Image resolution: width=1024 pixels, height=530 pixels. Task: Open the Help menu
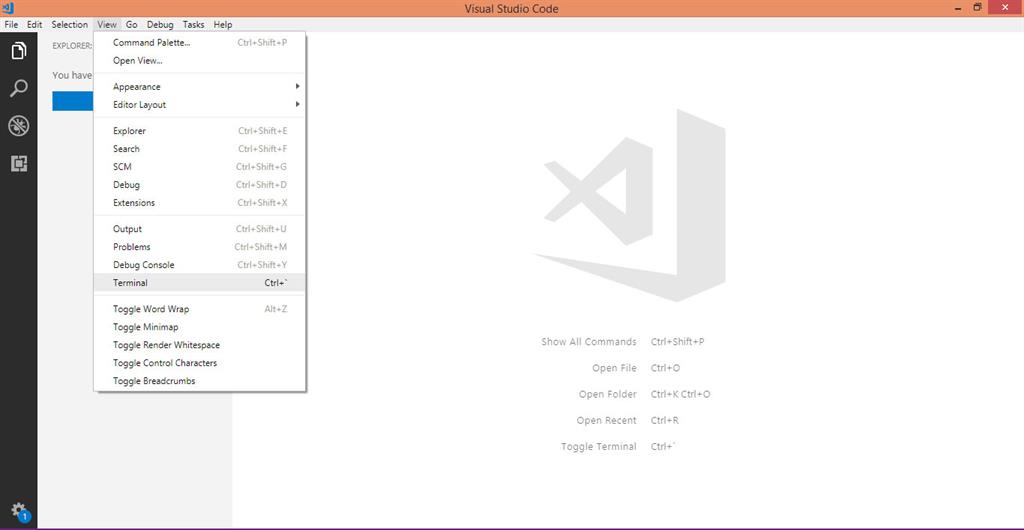coord(223,25)
